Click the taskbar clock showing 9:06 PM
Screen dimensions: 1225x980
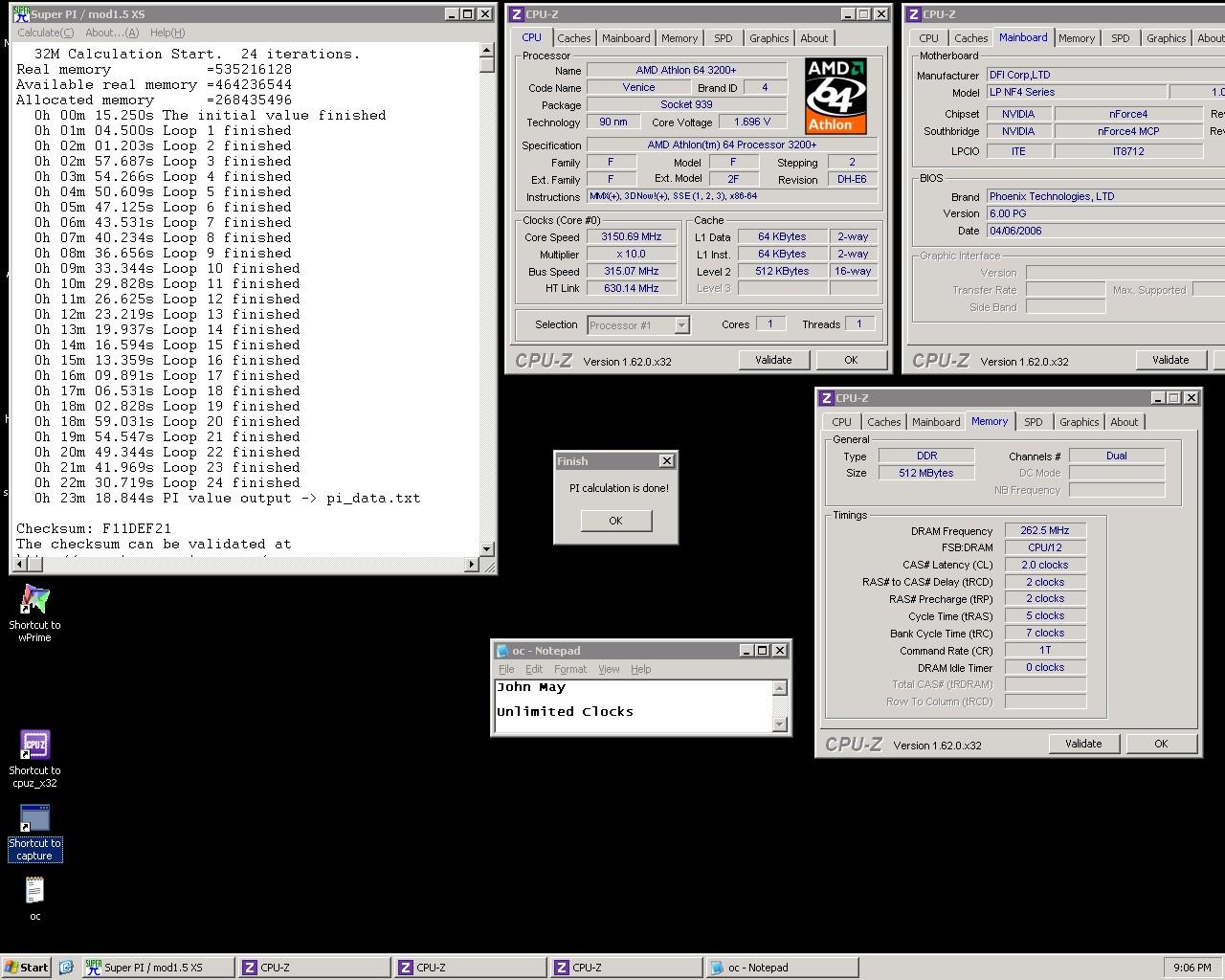pyautogui.click(x=1192, y=968)
